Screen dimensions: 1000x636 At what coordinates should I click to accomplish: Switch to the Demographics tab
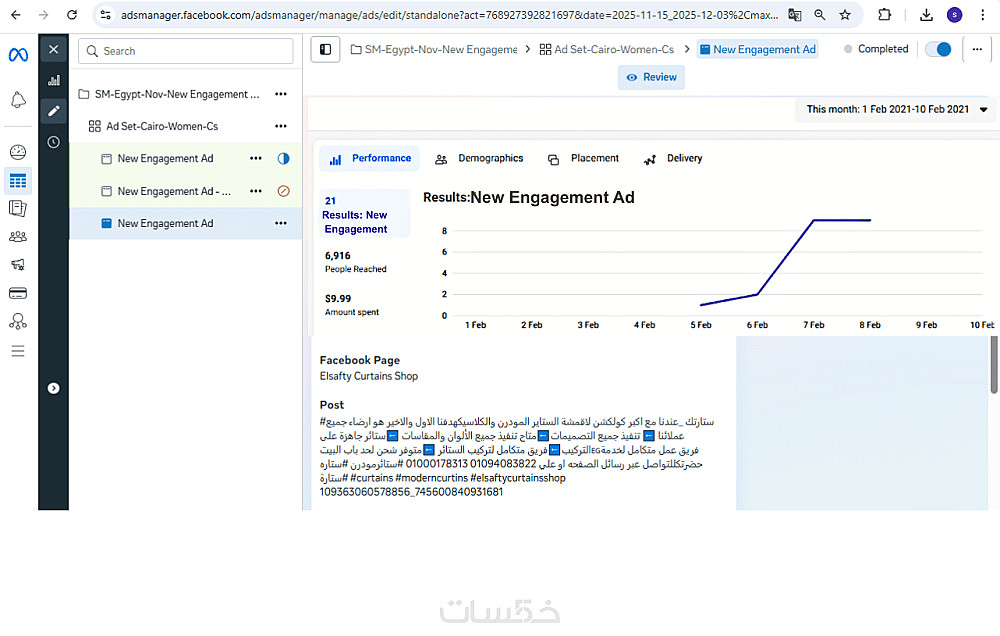[x=479, y=158]
